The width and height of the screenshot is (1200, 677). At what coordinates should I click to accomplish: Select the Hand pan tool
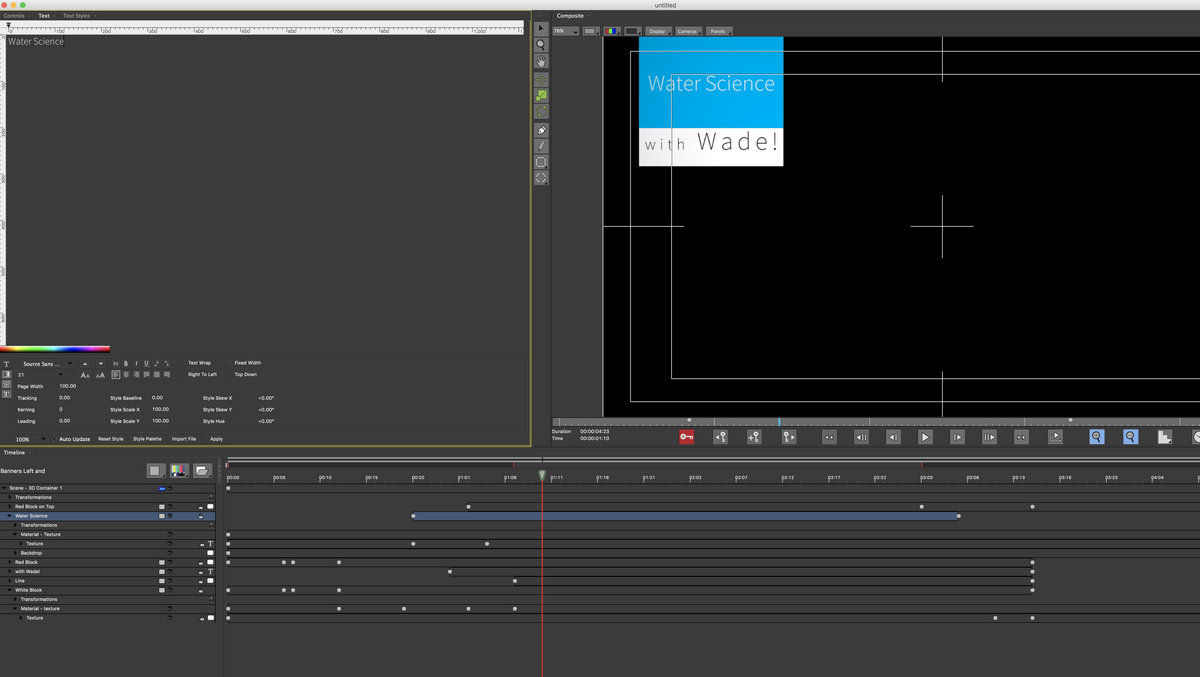coord(541,61)
